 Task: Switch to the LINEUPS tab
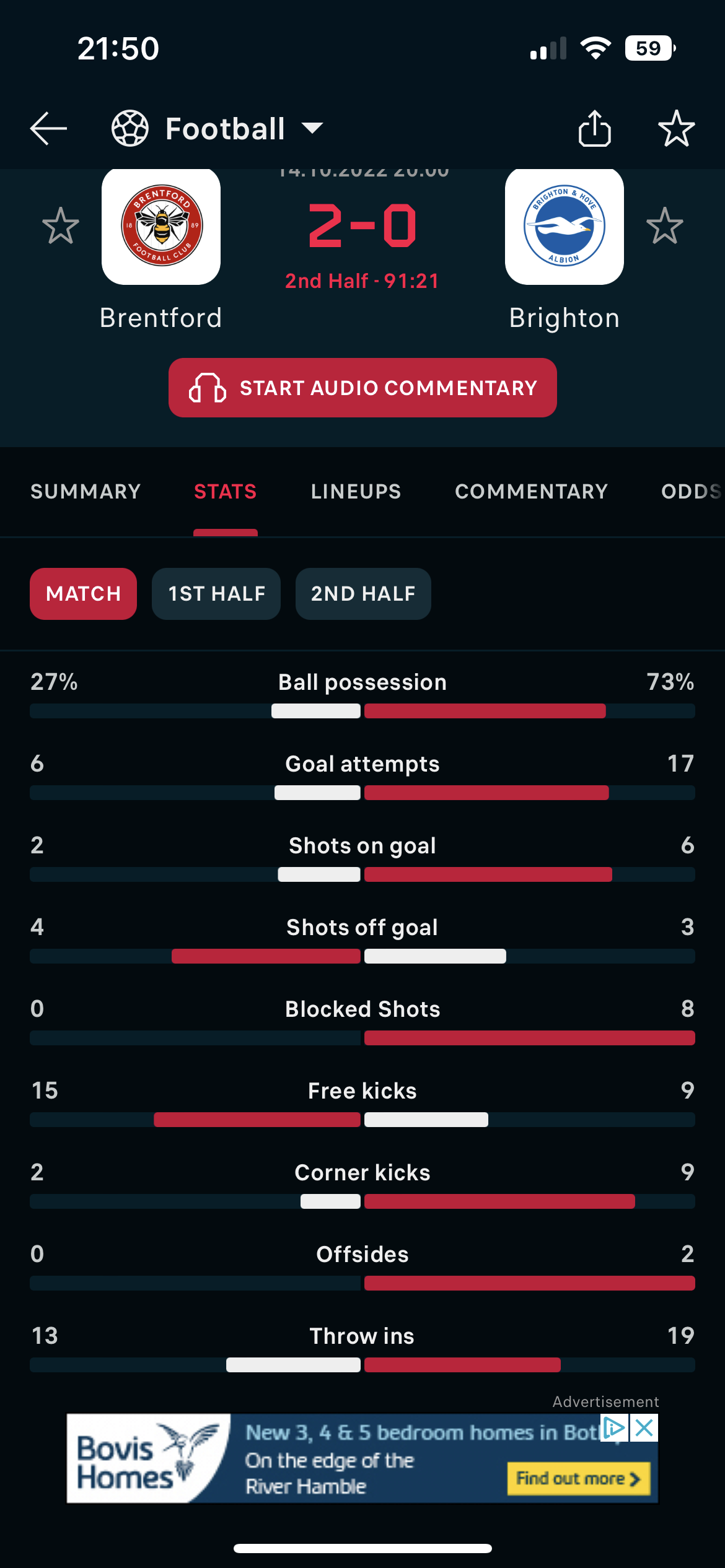pos(356,492)
